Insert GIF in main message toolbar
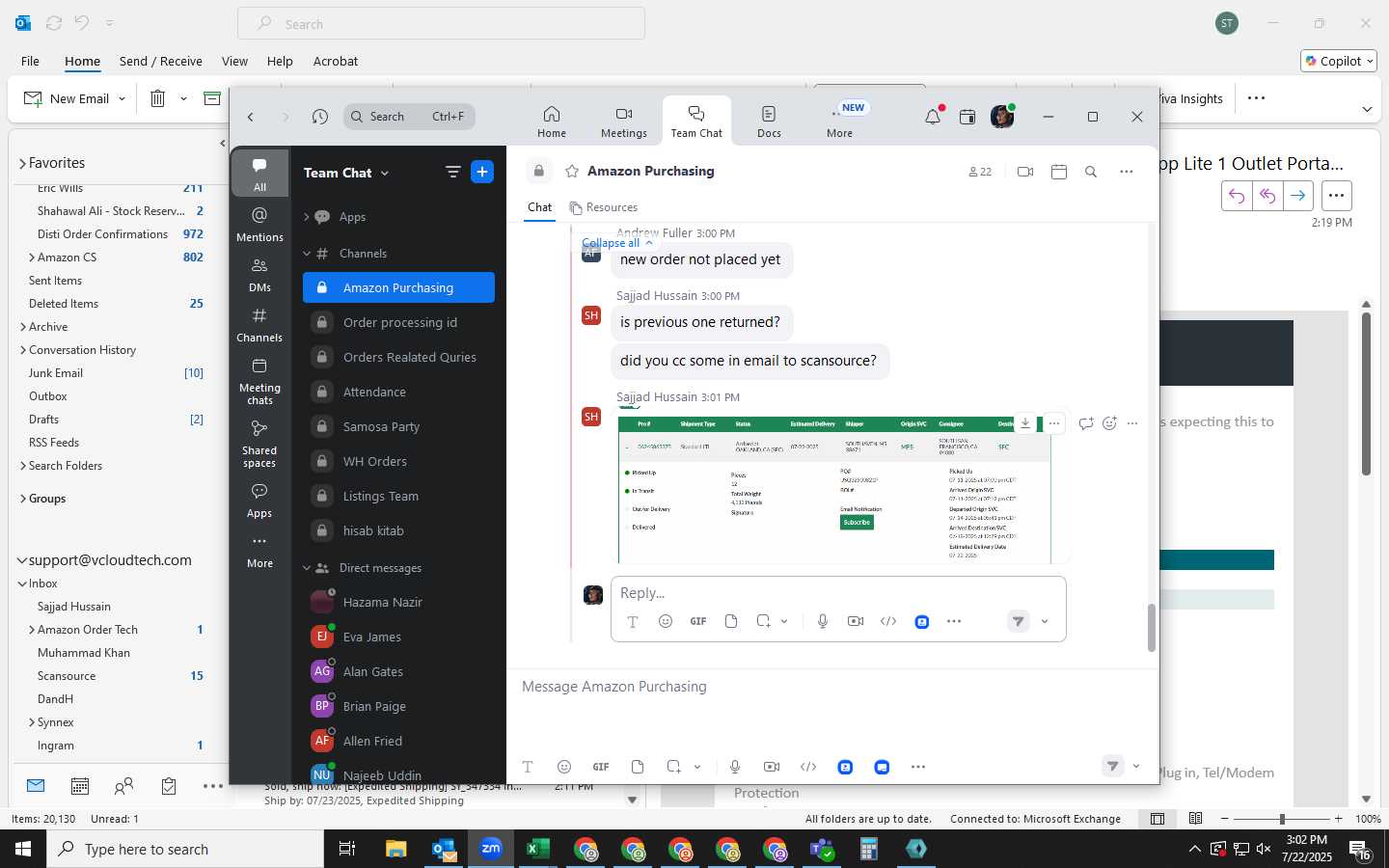This screenshot has height=868, width=1389. [x=601, y=767]
